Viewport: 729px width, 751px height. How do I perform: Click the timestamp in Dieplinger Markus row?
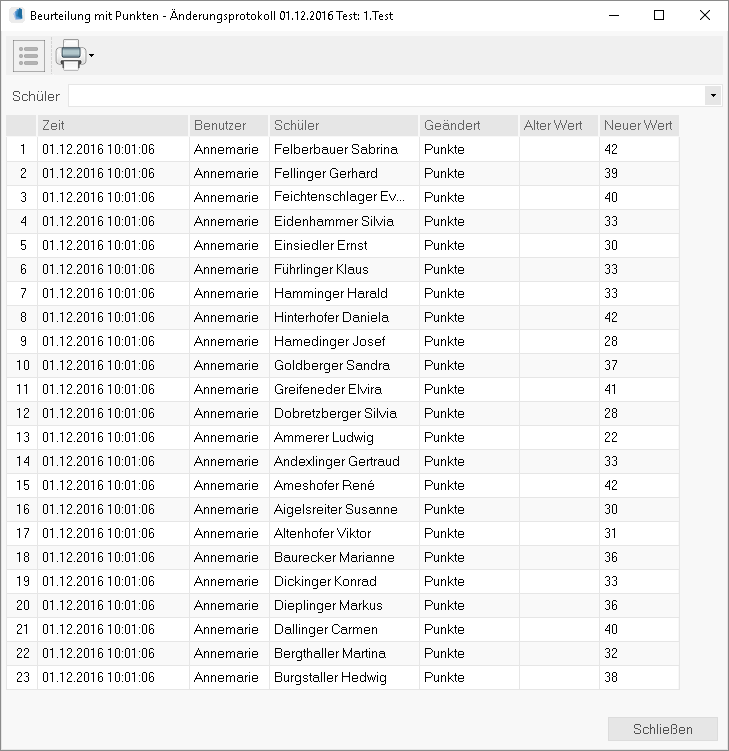[113, 604]
